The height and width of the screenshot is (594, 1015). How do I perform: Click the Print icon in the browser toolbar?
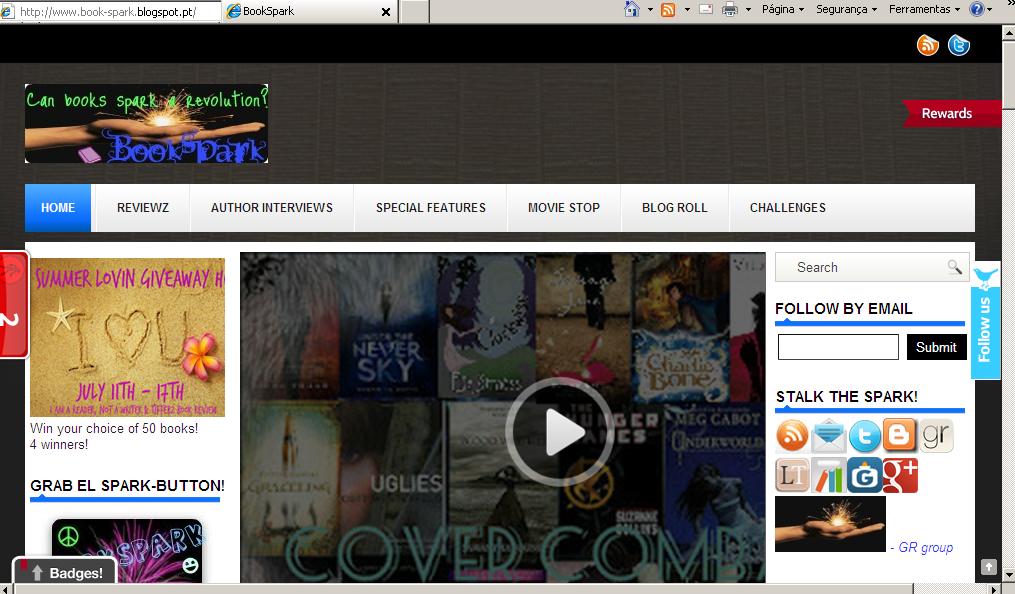pyautogui.click(x=730, y=9)
